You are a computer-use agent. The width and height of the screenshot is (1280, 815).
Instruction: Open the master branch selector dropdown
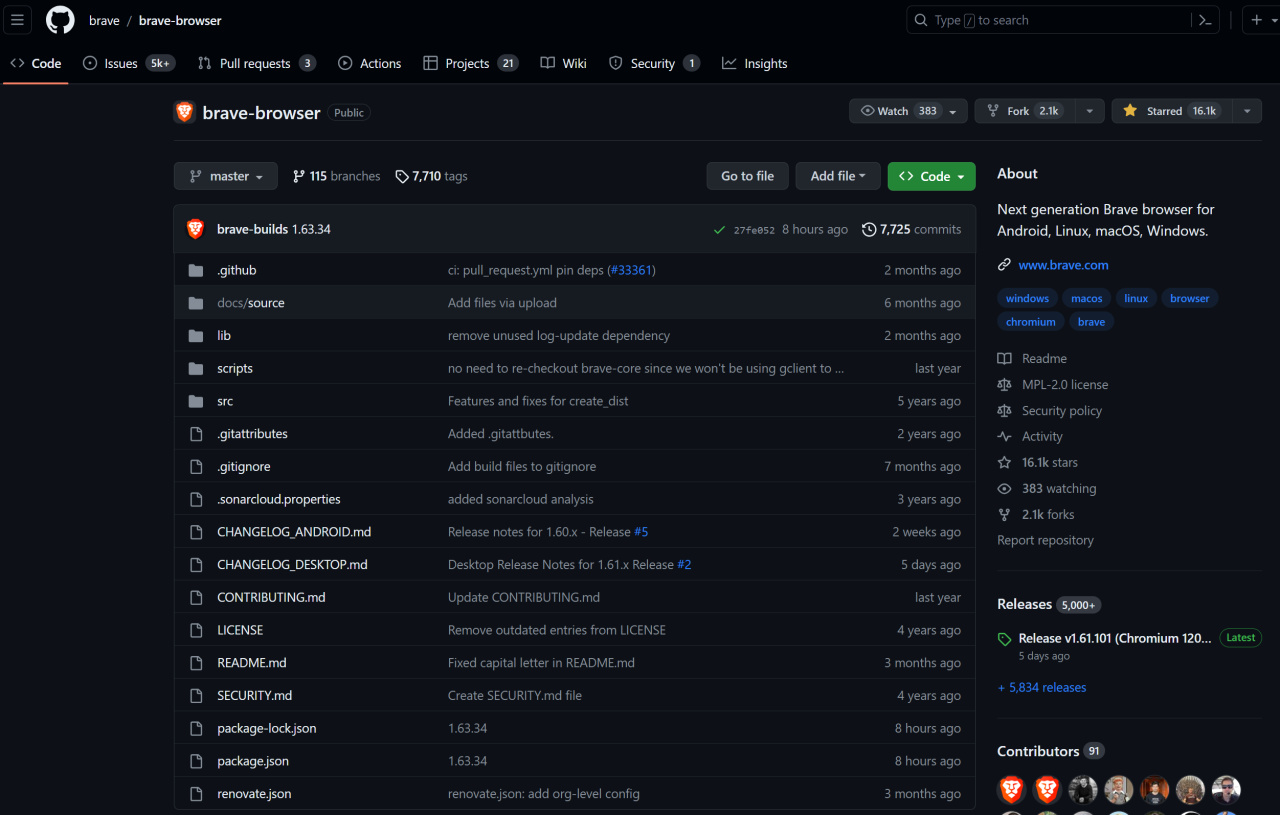[226, 176]
